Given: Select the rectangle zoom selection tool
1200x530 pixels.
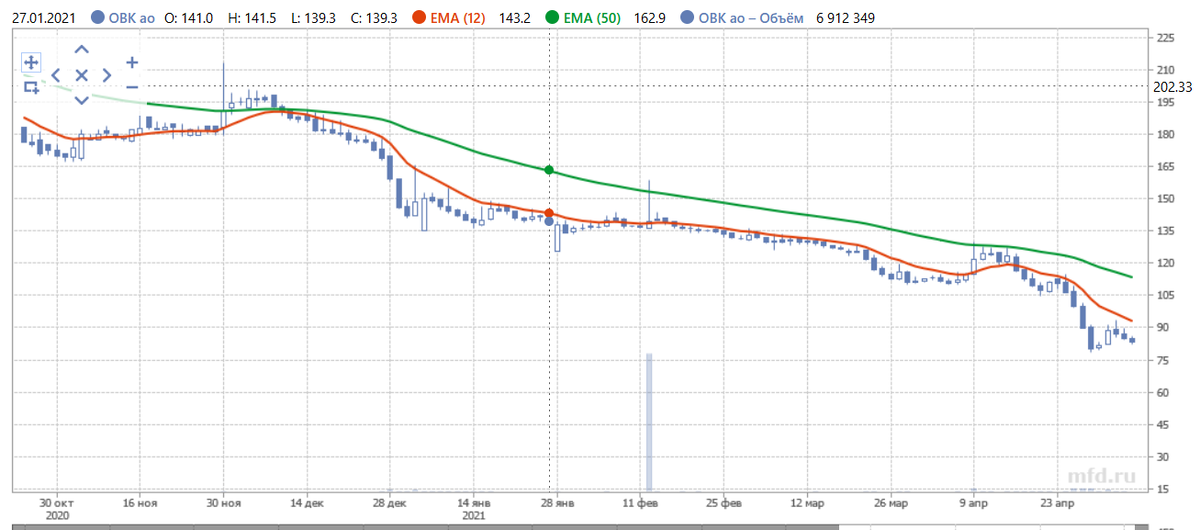Looking at the screenshot, I should point(30,87).
